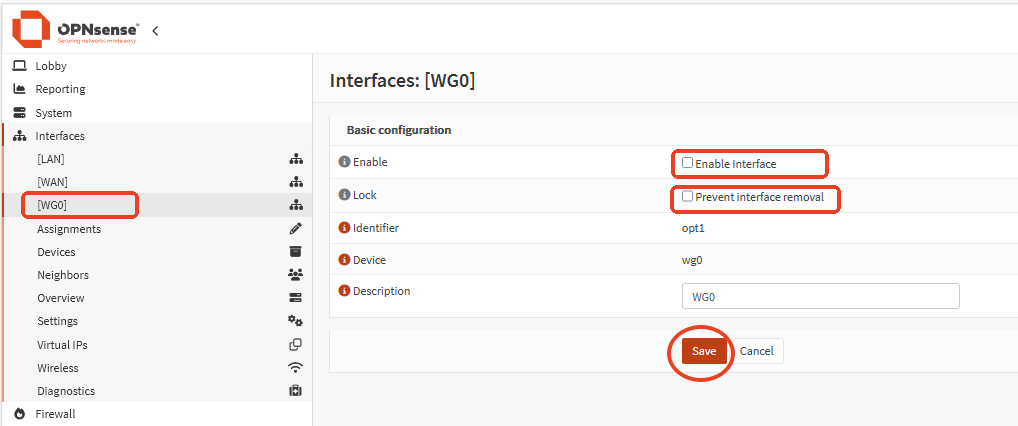The width and height of the screenshot is (1018, 426).
Task: Click the Description text field
Action: (x=820, y=297)
